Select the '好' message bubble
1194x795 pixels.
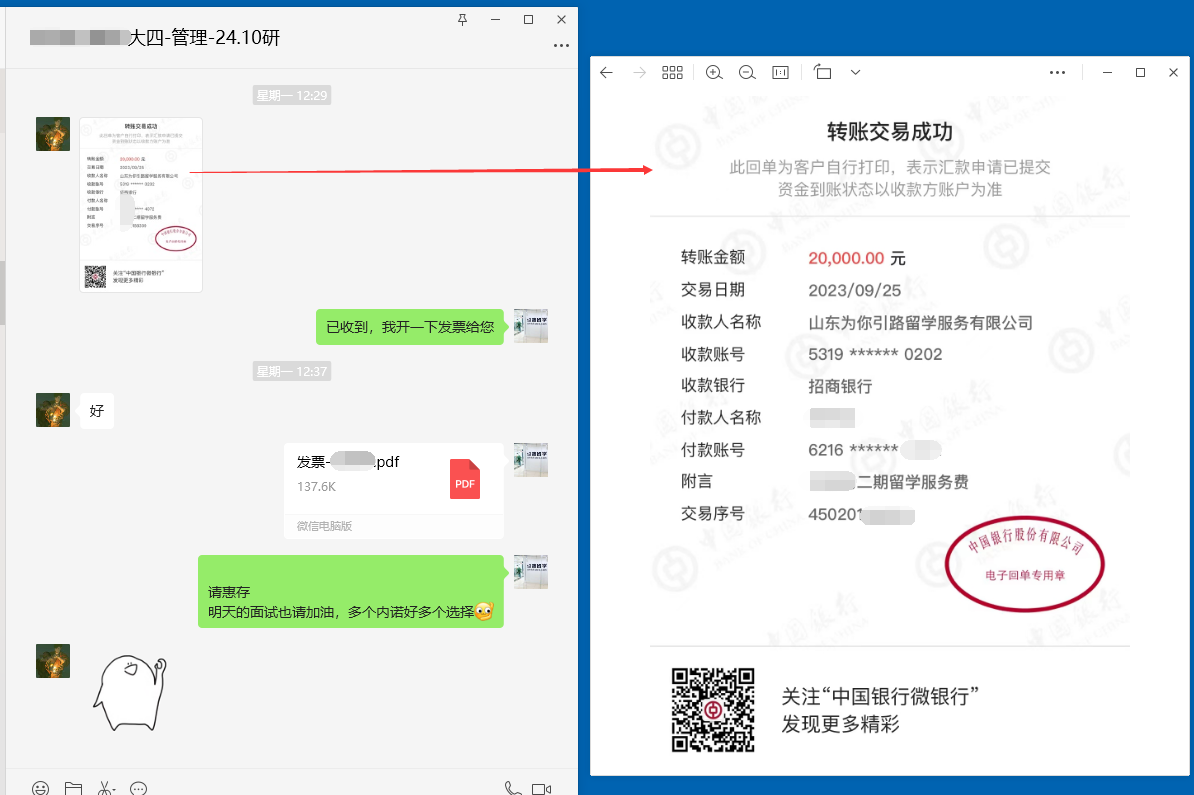click(x=97, y=410)
